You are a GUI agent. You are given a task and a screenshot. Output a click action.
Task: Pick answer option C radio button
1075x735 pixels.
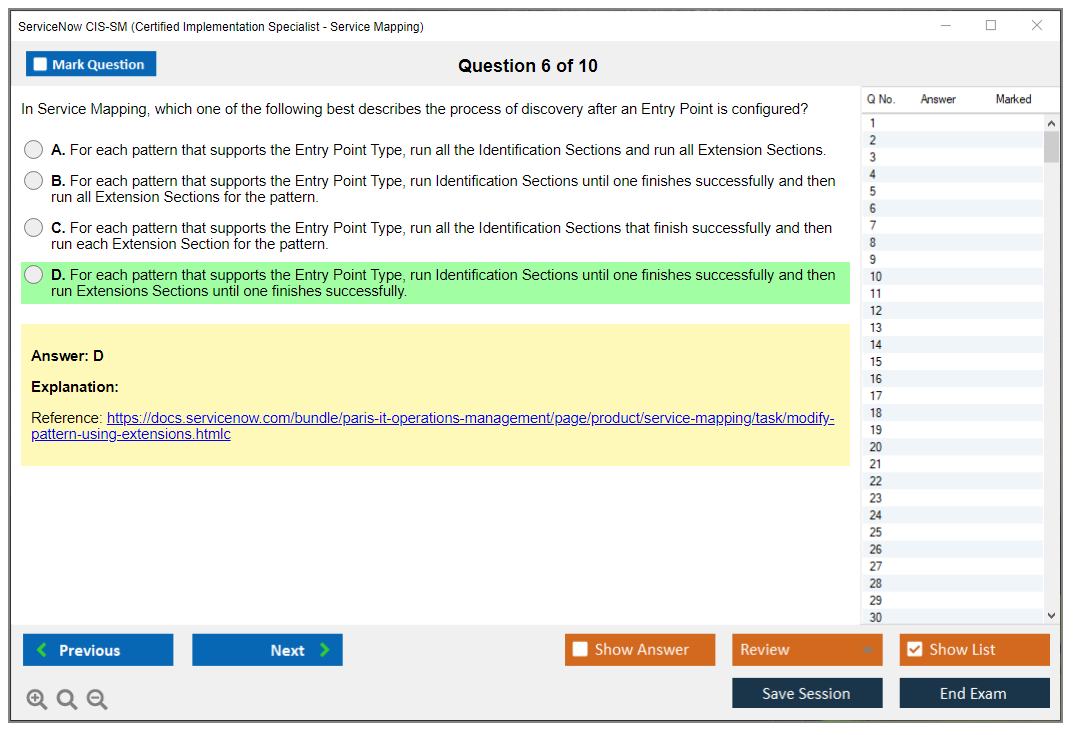(34, 228)
